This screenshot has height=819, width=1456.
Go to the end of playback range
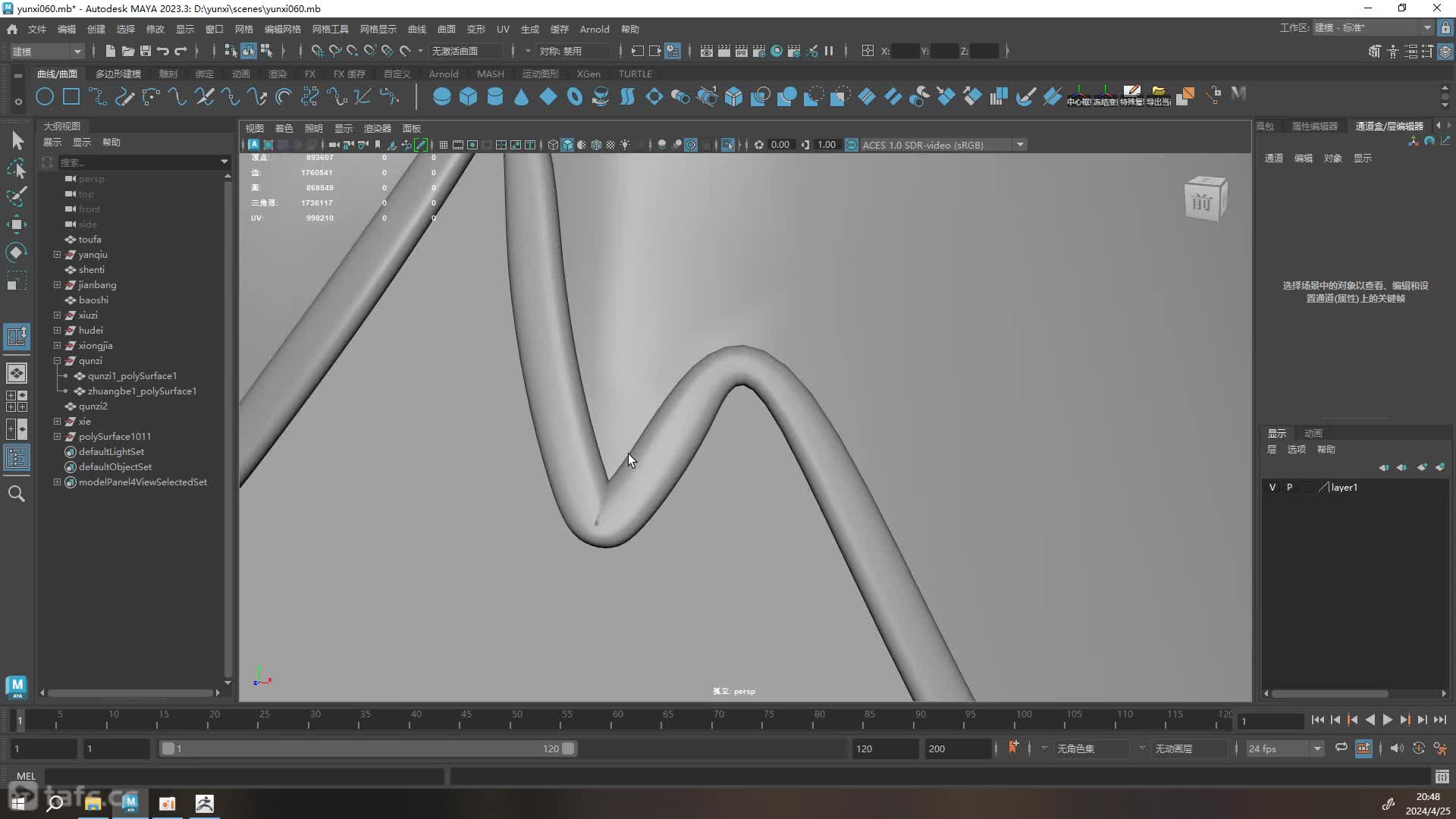(x=1439, y=720)
